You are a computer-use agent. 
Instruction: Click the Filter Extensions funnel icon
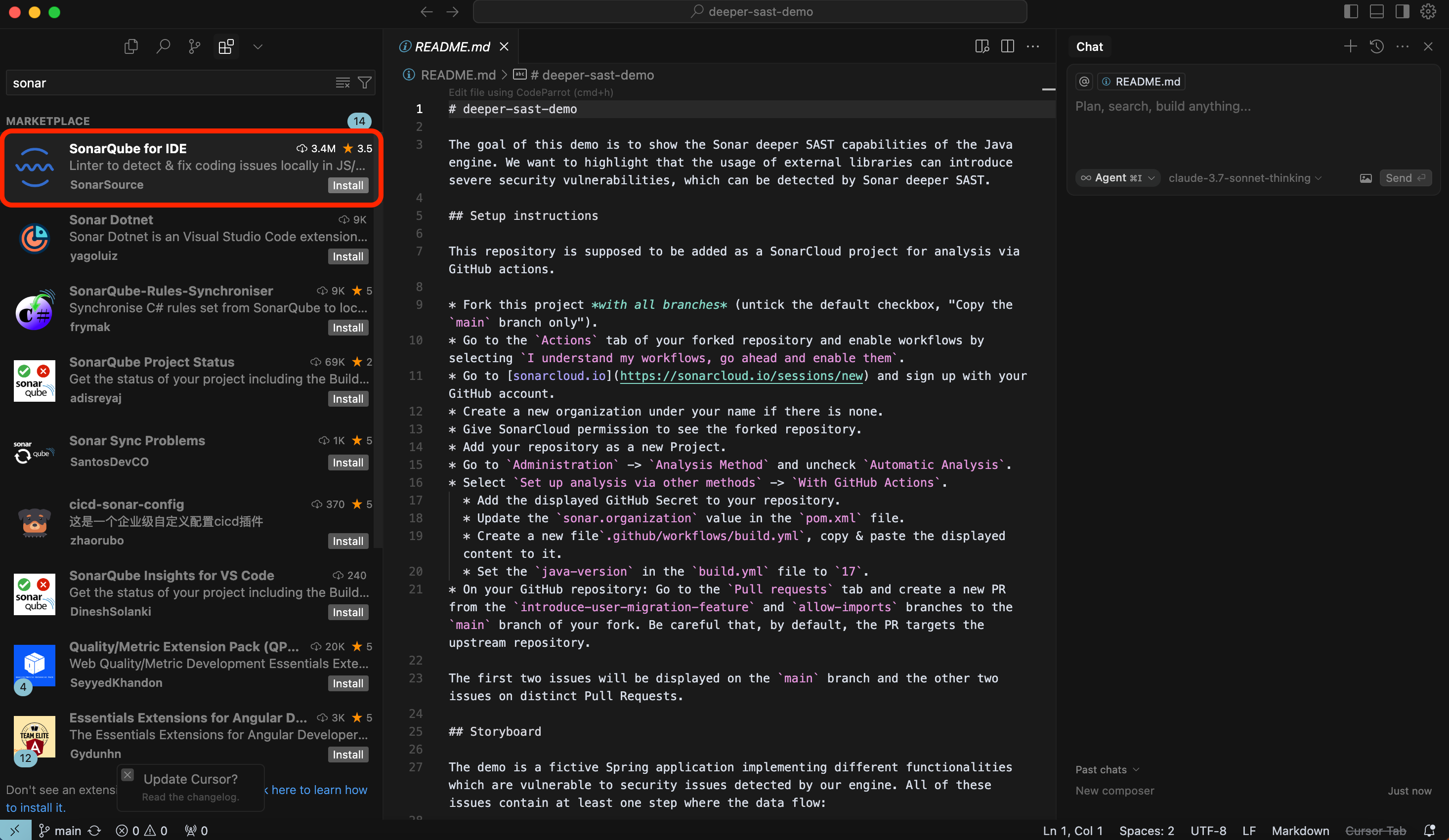365,83
